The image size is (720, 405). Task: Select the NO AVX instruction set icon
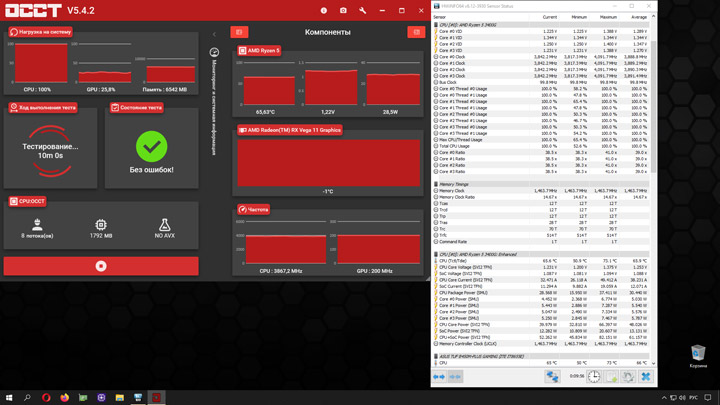pyautogui.click(x=164, y=225)
